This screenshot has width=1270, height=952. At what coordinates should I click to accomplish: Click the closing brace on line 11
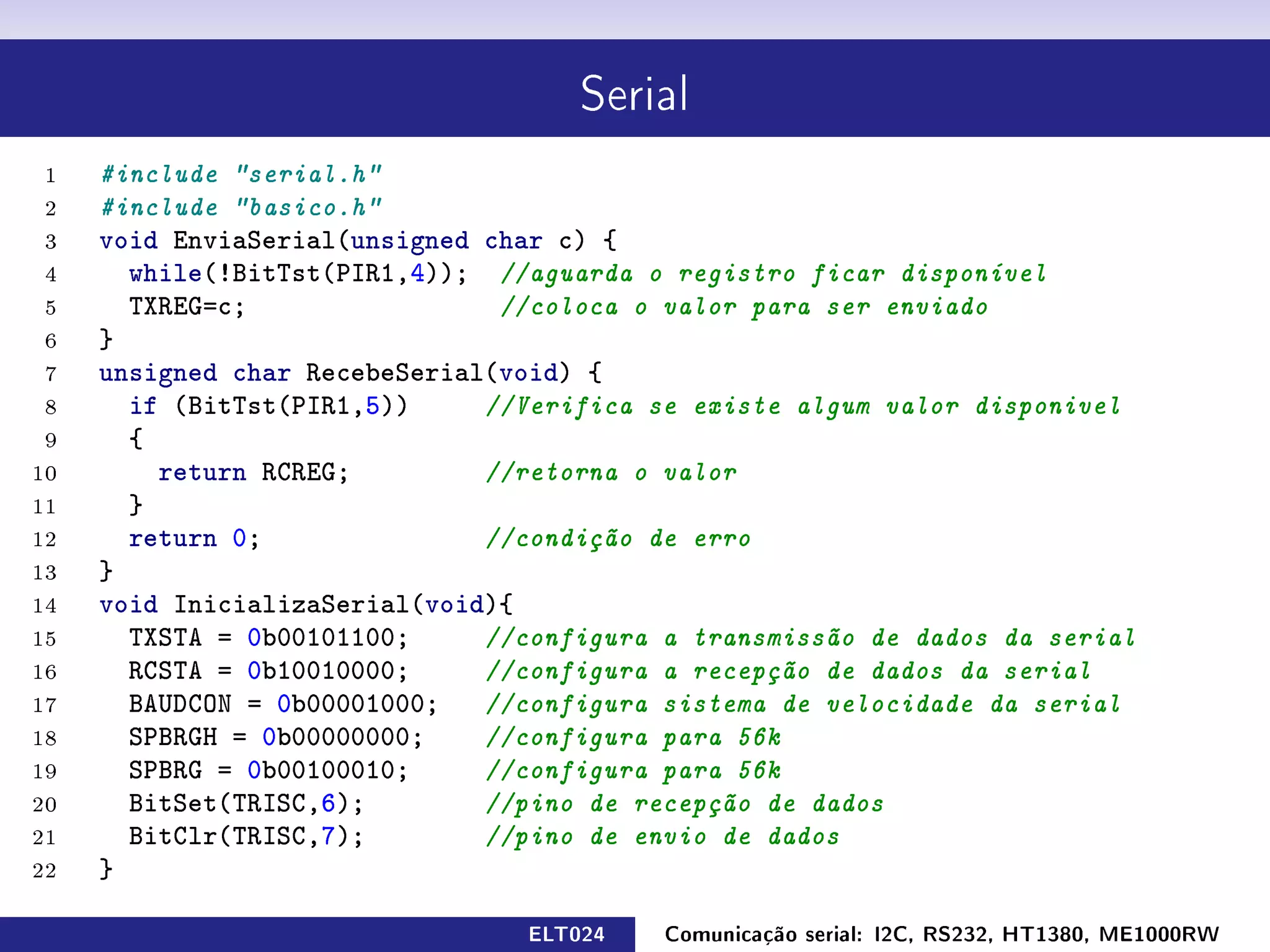tap(136, 505)
